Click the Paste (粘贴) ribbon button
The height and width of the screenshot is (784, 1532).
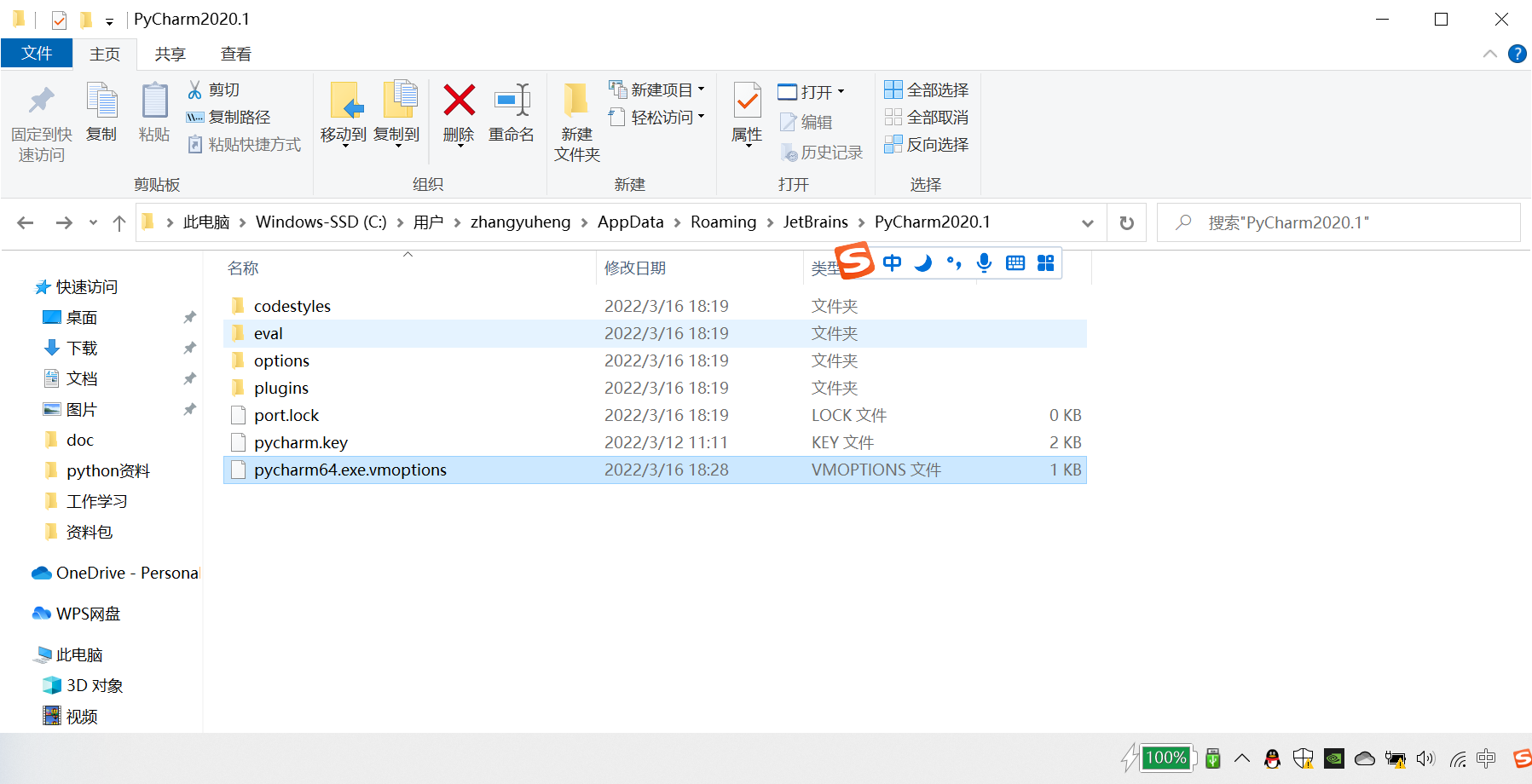coord(154,112)
